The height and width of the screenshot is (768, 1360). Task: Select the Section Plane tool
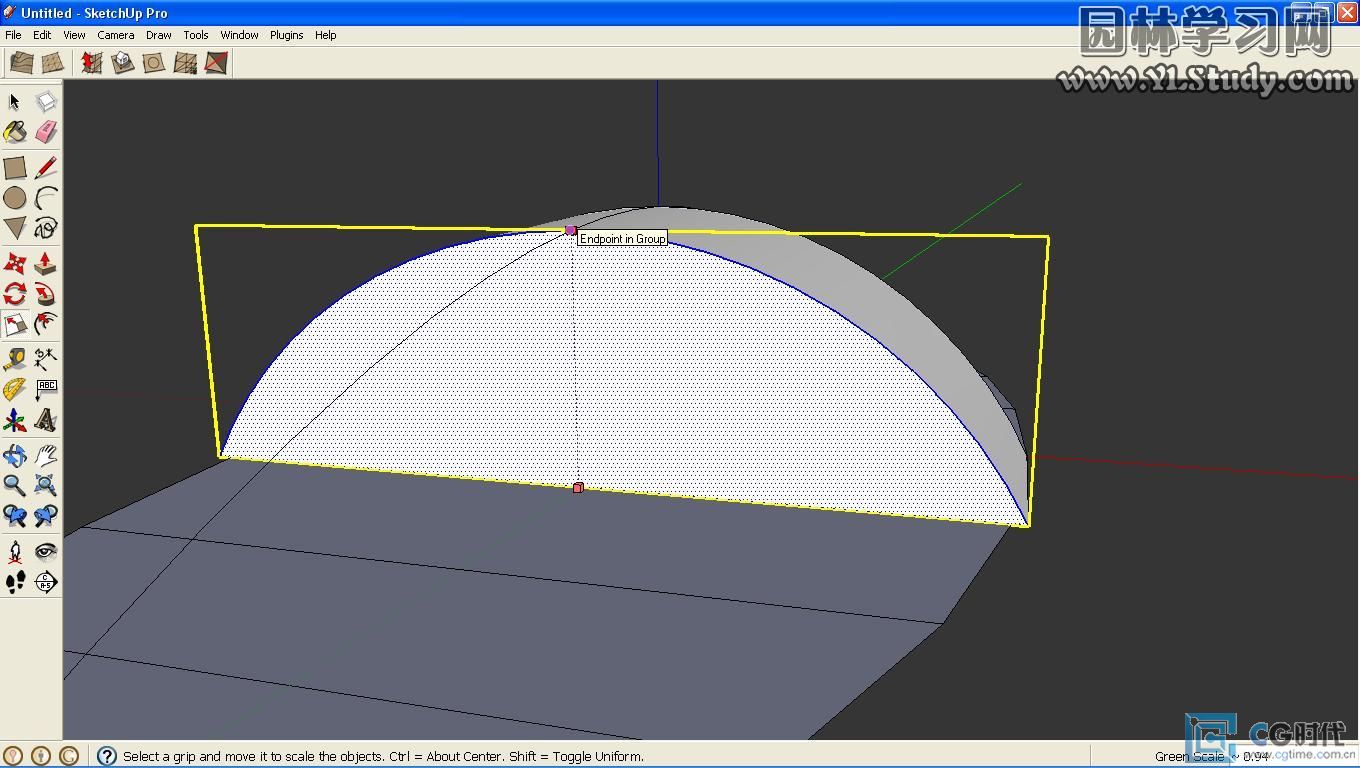46,582
